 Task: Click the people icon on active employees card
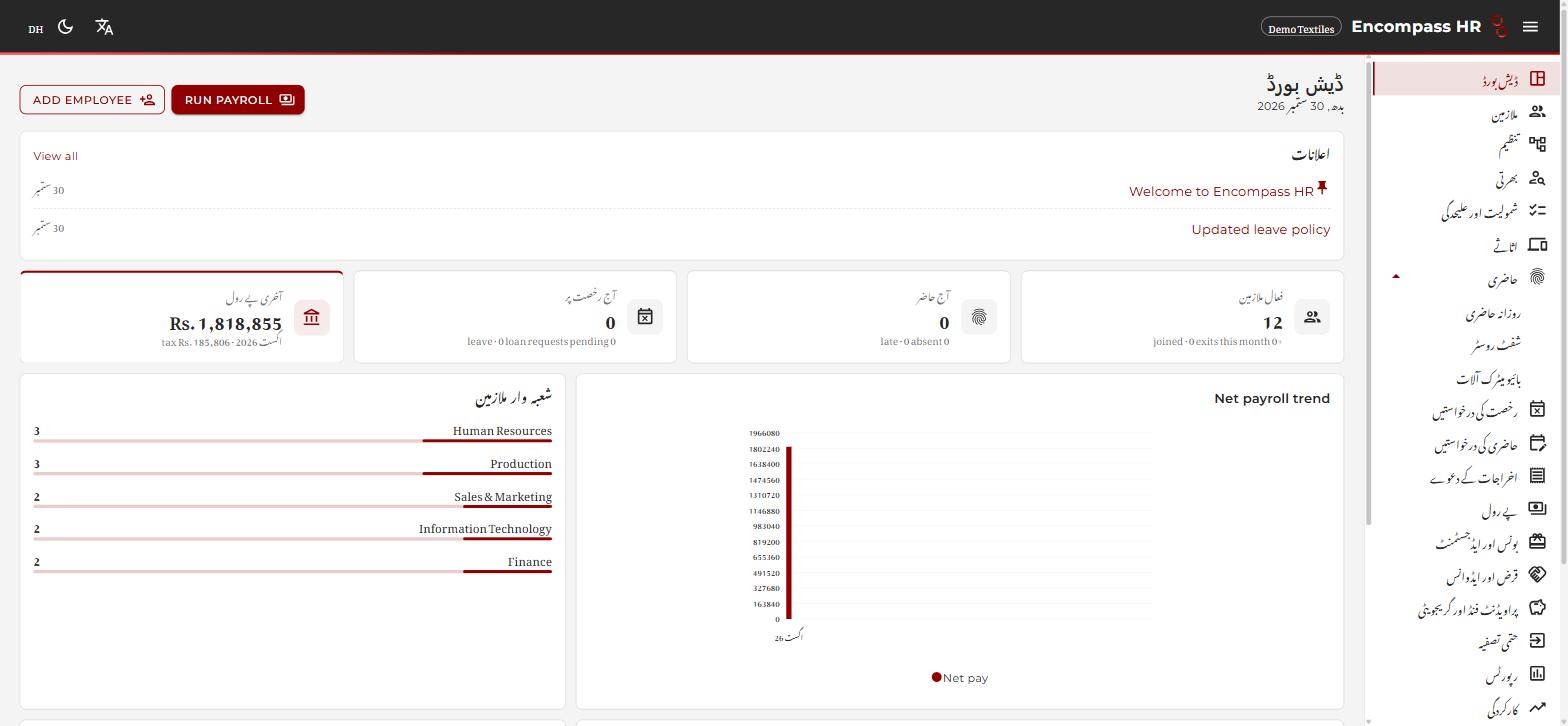1312,317
